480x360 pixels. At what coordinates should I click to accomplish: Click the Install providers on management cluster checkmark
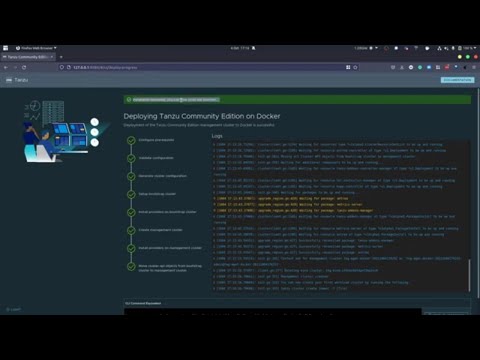[131, 248]
